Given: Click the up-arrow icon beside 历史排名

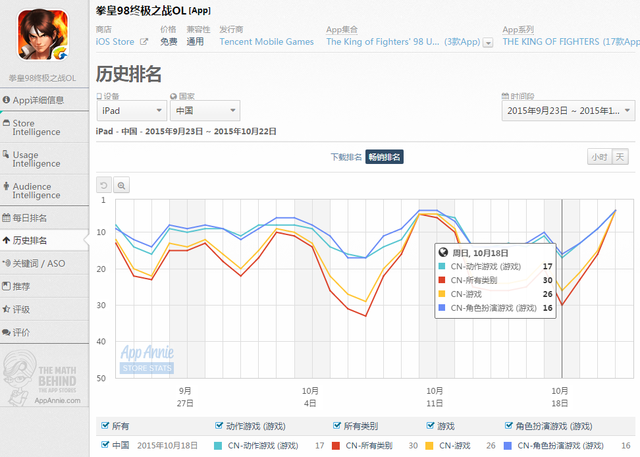Looking at the screenshot, I should click(x=6, y=240).
